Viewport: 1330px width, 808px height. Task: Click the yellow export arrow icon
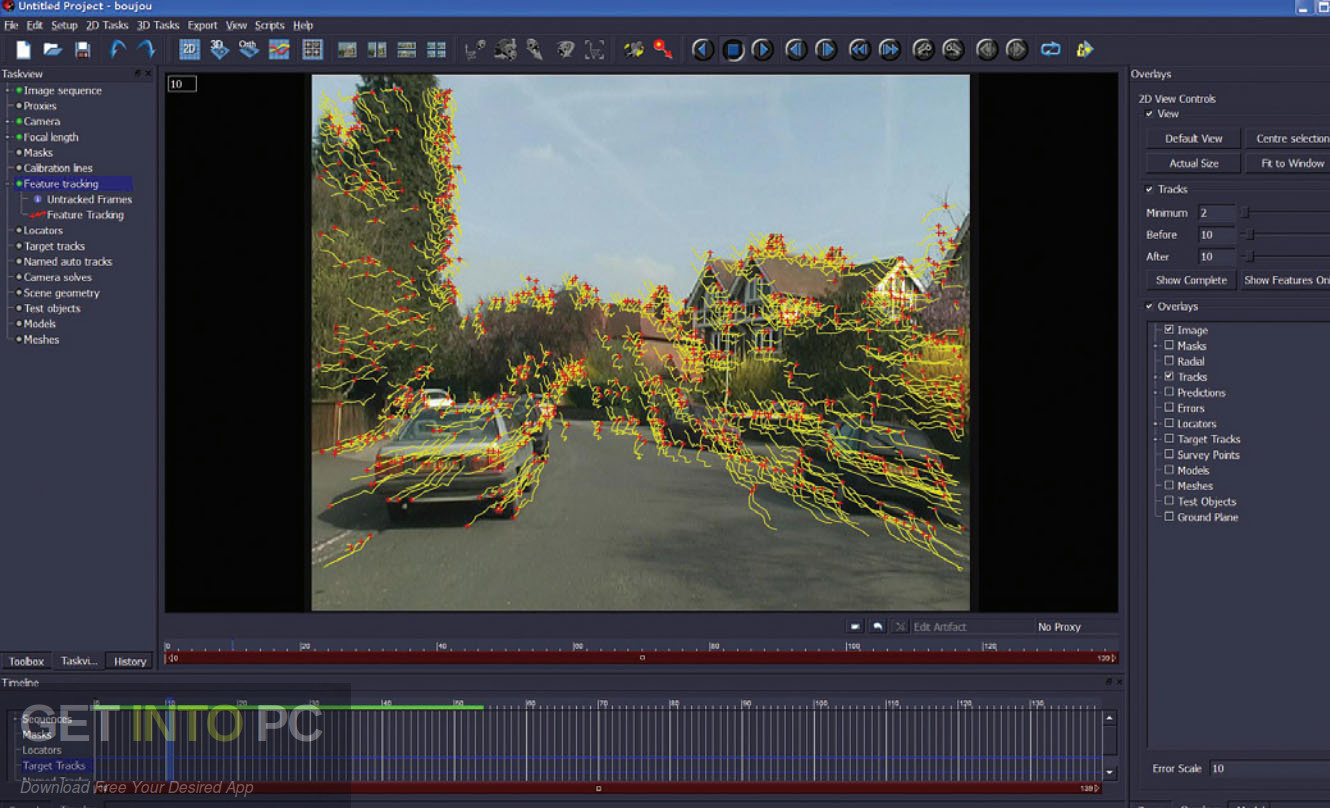(1084, 49)
